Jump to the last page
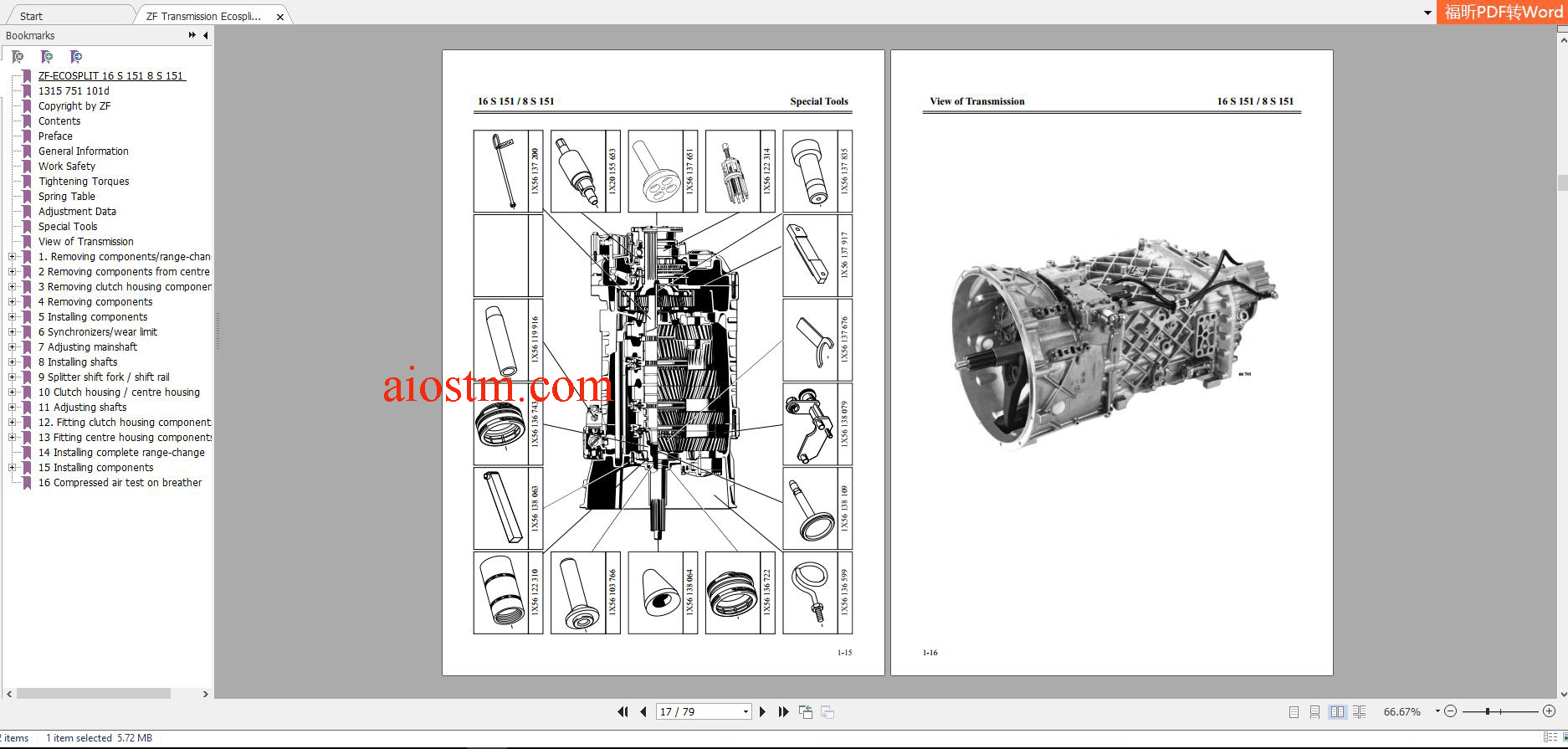The width and height of the screenshot is (1568, 749). pyautogui.click(x=783, y=712)
